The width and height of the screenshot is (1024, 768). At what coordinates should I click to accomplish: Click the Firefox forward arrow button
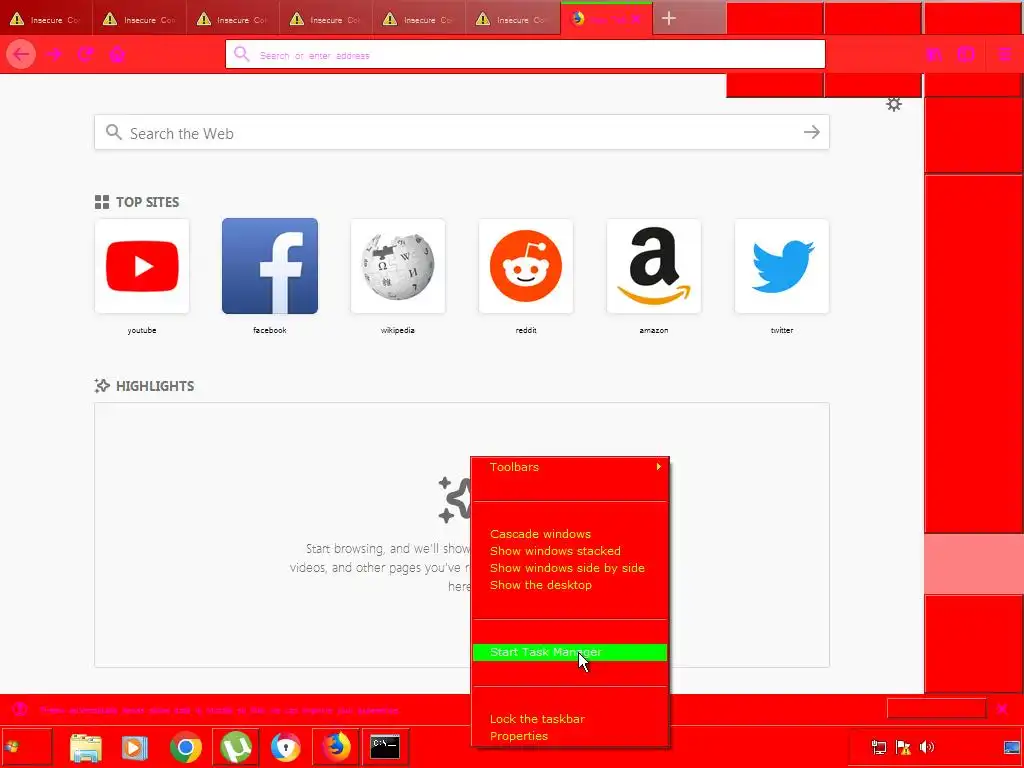pos(55,54)
